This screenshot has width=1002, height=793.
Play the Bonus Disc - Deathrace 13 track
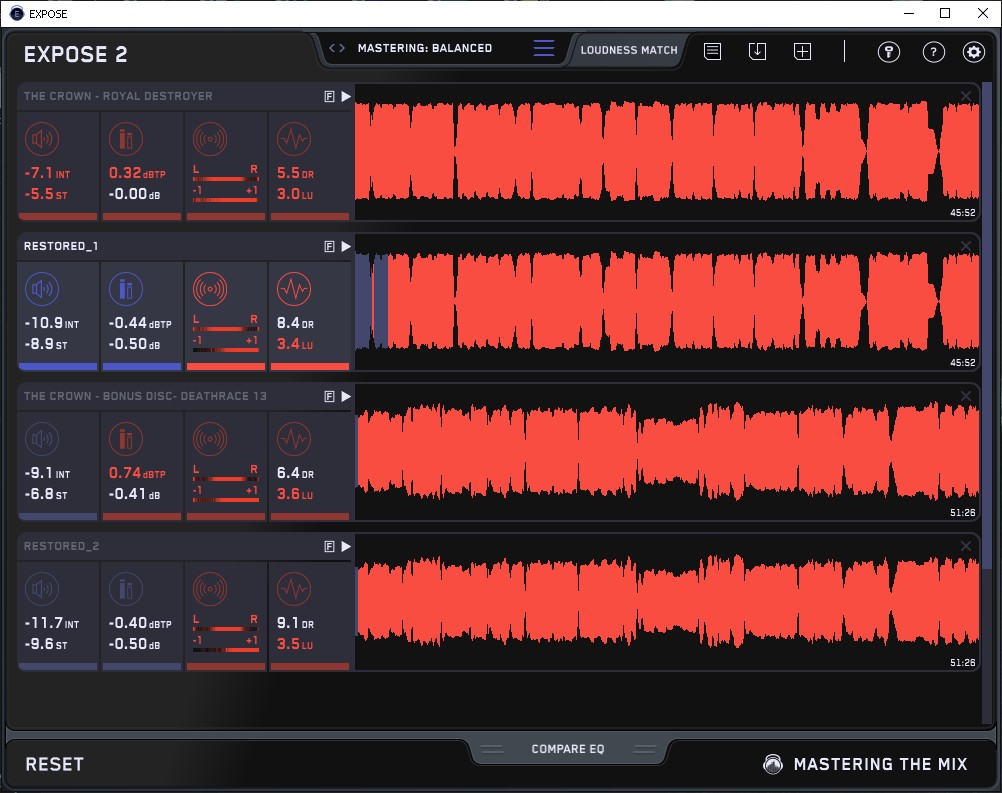pyautogui.click(x=346, y=397)
